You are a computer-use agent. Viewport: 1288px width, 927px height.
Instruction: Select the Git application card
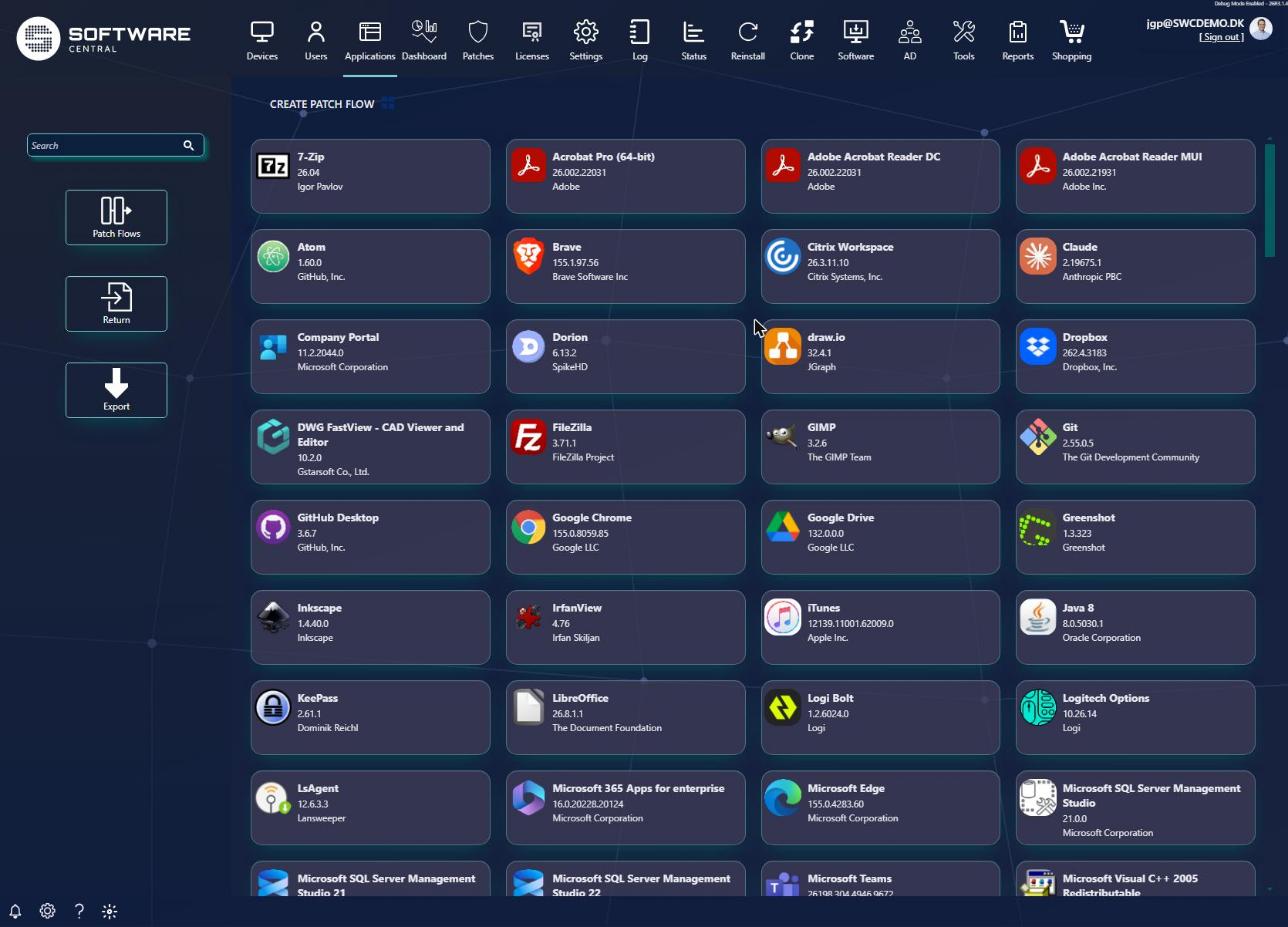tap(1135, 447)
